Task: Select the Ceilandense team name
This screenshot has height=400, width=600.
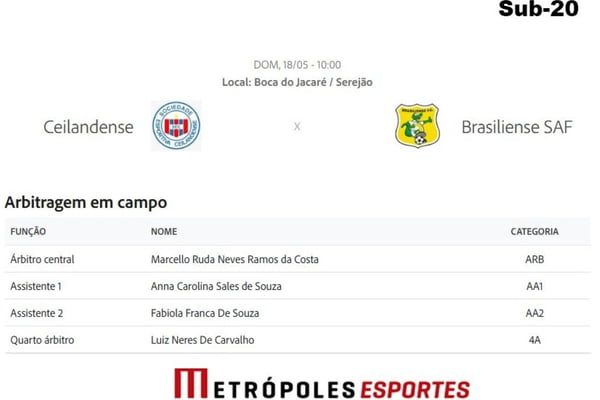Action: coord(88,127)
